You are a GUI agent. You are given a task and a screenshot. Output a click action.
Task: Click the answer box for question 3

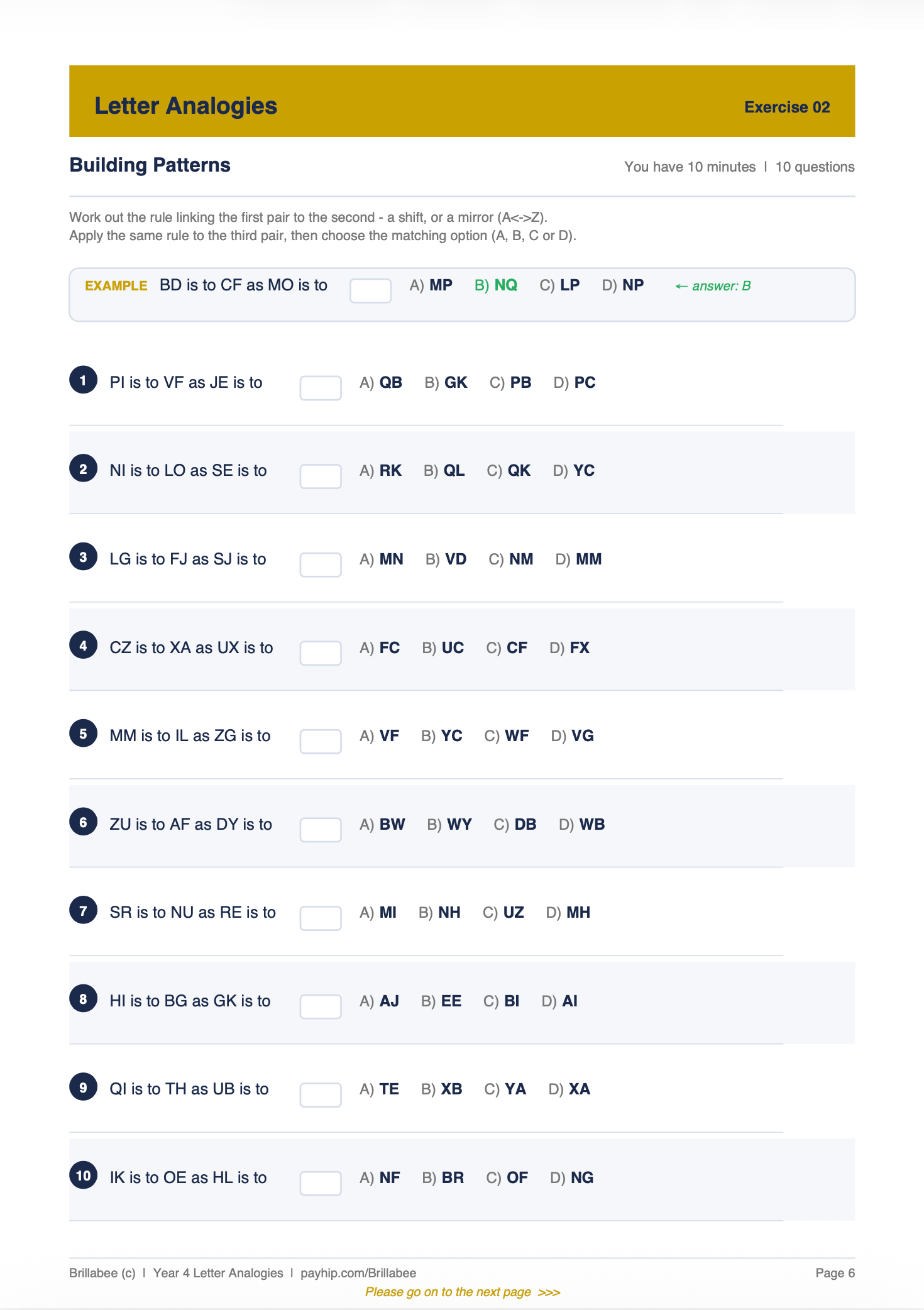321,564
